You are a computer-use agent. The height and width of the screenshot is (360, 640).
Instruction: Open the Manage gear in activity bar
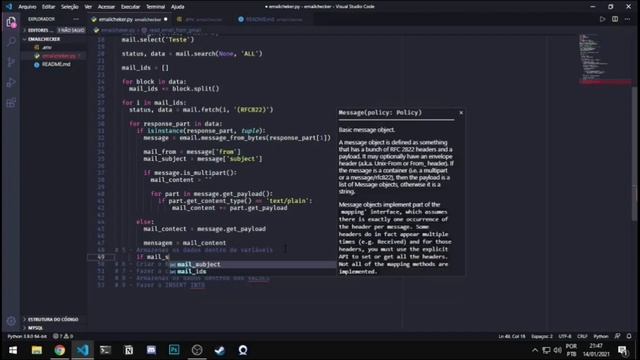(x=11, y=321)
